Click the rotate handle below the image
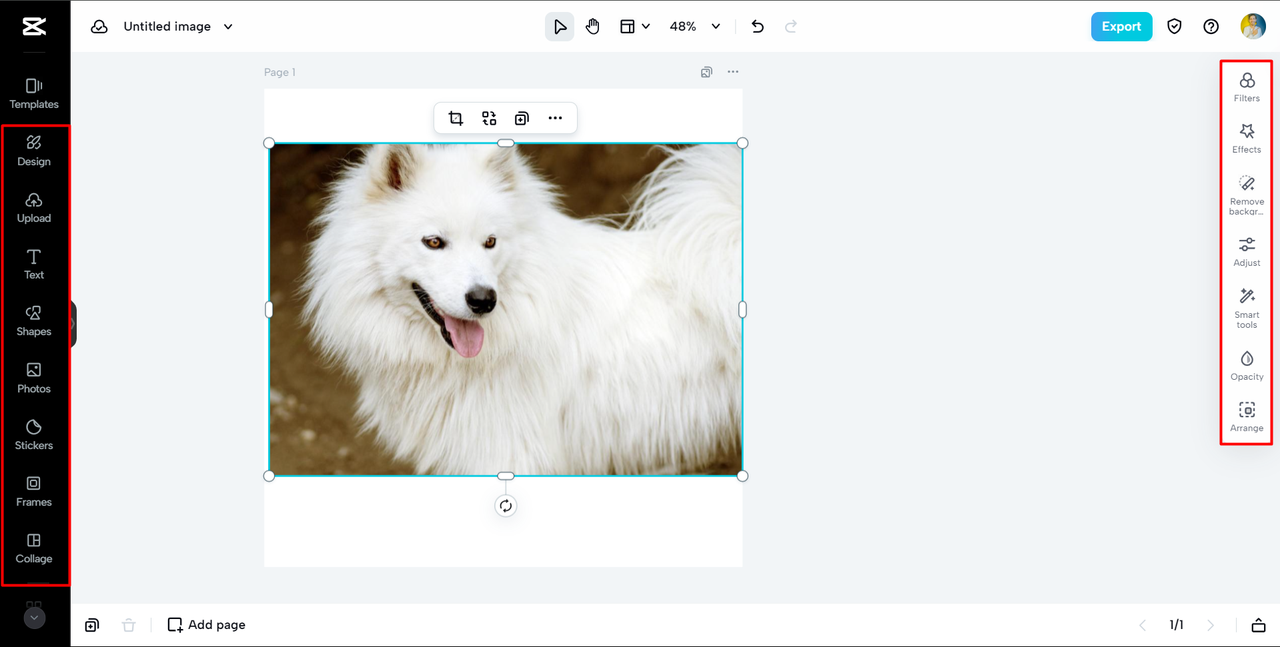This screenshot has height=647, width=1280. 506,506
